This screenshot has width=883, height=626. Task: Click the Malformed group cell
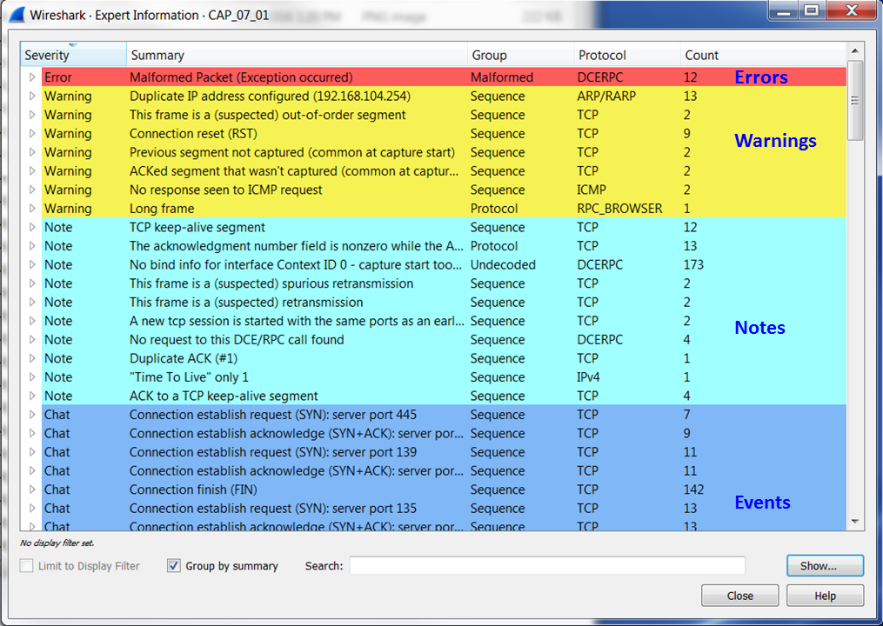click(x=502, y=78)
